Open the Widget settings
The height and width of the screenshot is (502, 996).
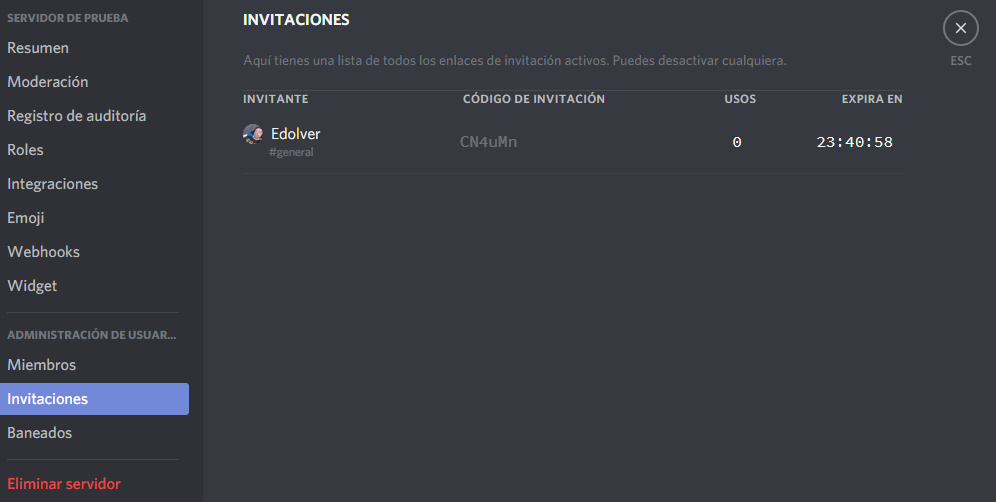point(33,286)
